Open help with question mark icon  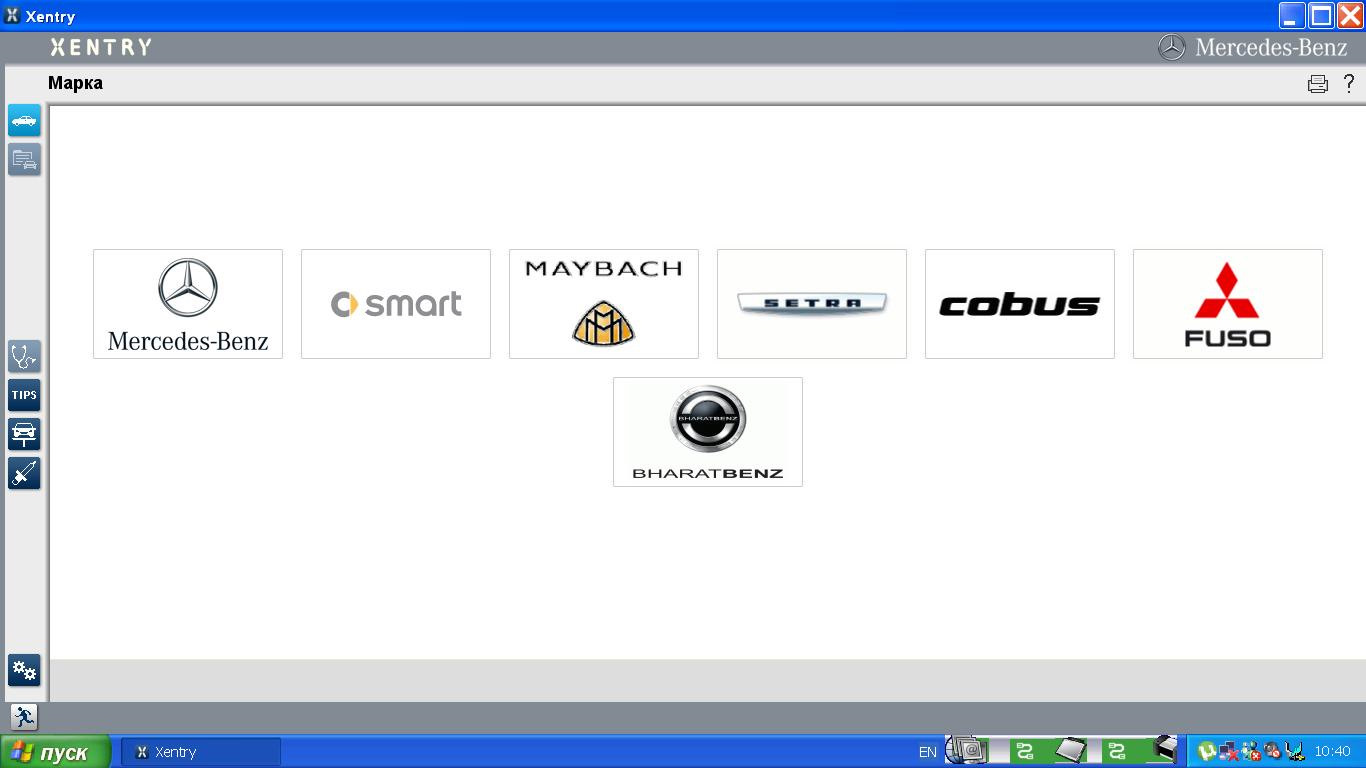pyautogui.click(x=1349, y=84)
